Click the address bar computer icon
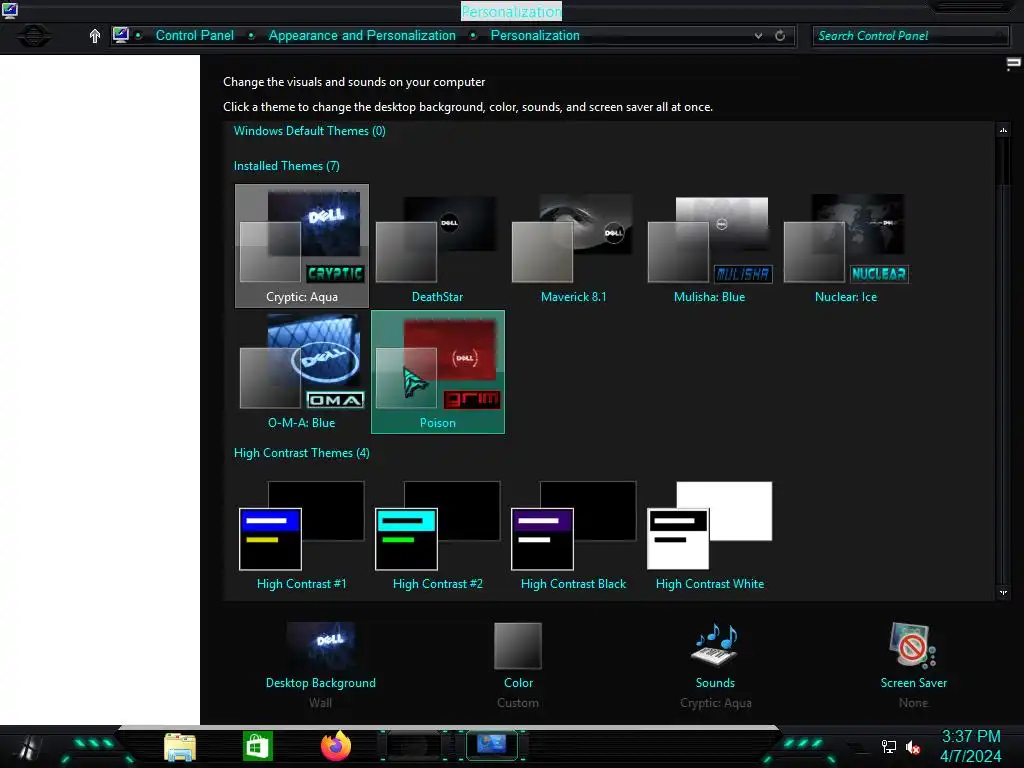The width and height of the screenshot is (1024, 768). click(120, 35)
